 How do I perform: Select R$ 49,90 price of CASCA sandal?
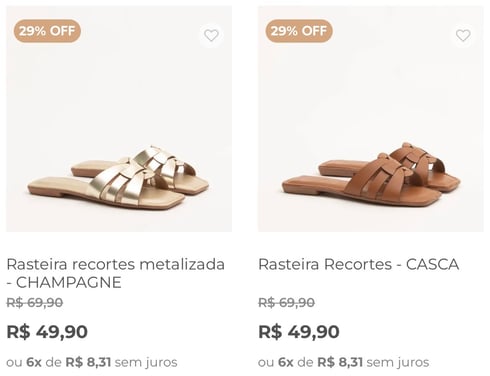299,332
